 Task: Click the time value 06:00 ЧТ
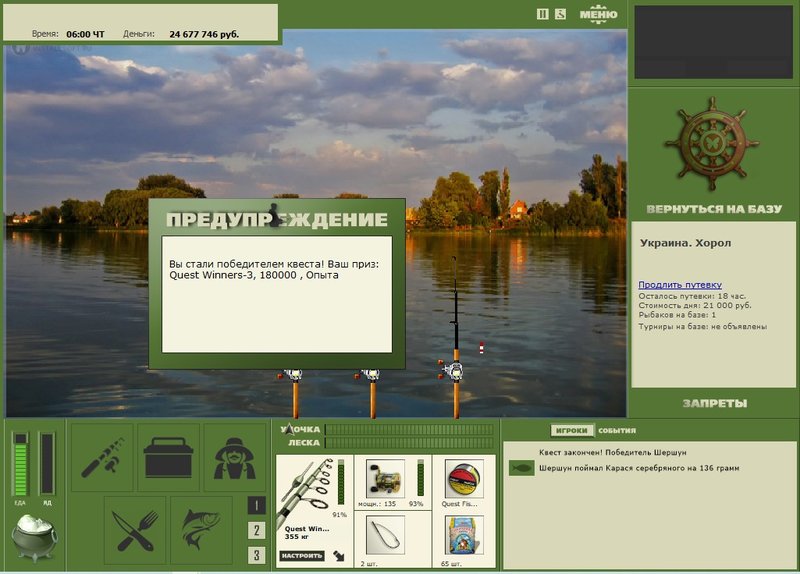[x=85, y=34]
